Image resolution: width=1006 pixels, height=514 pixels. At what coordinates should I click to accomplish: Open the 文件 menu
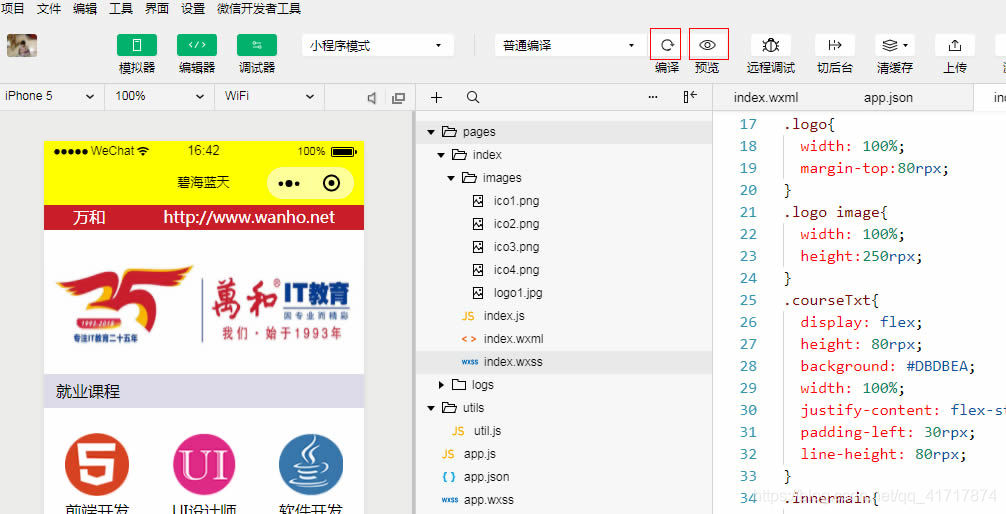pos(49,8)
